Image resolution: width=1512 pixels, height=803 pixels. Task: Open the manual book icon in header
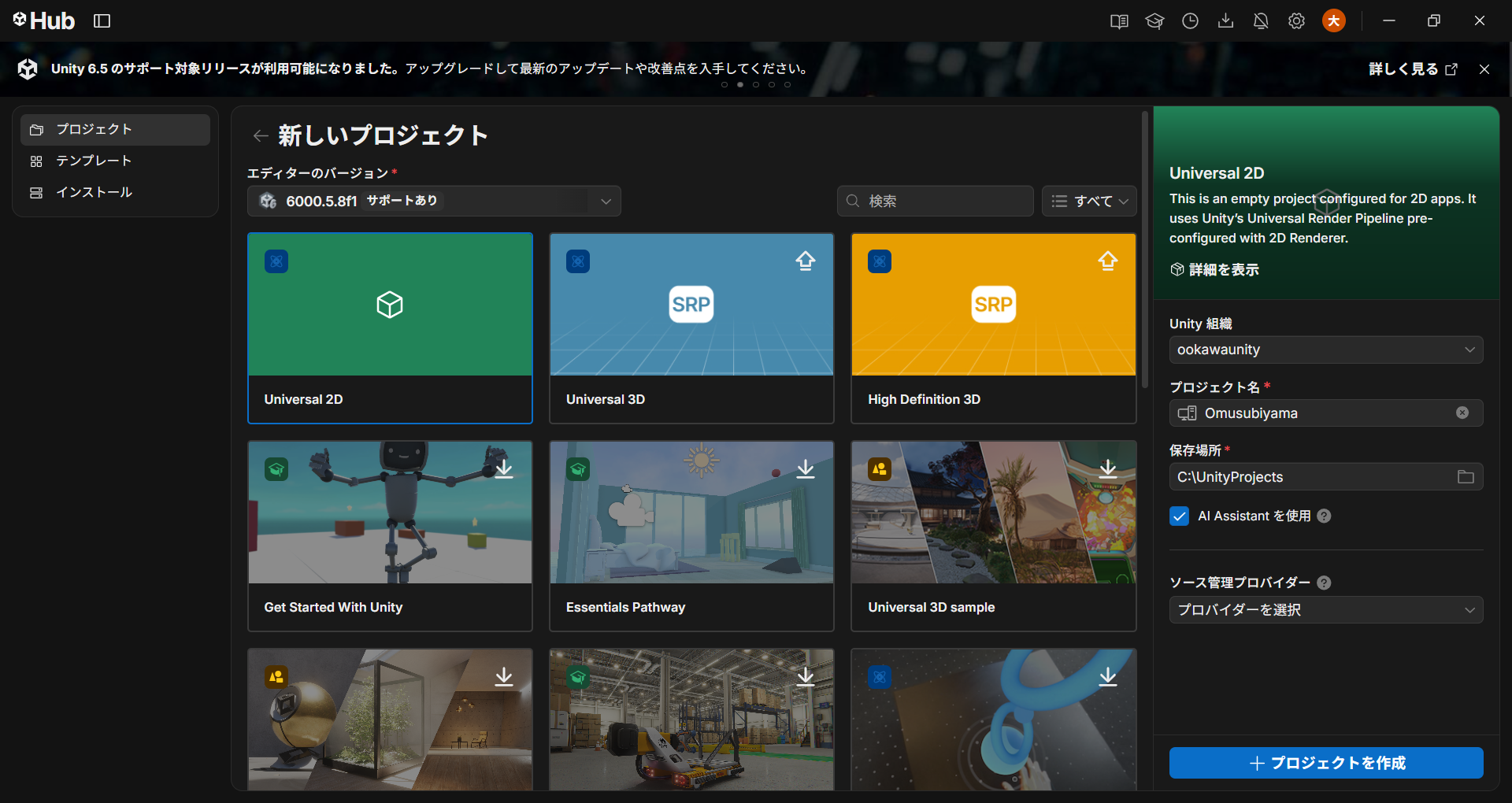[1119, 21]
